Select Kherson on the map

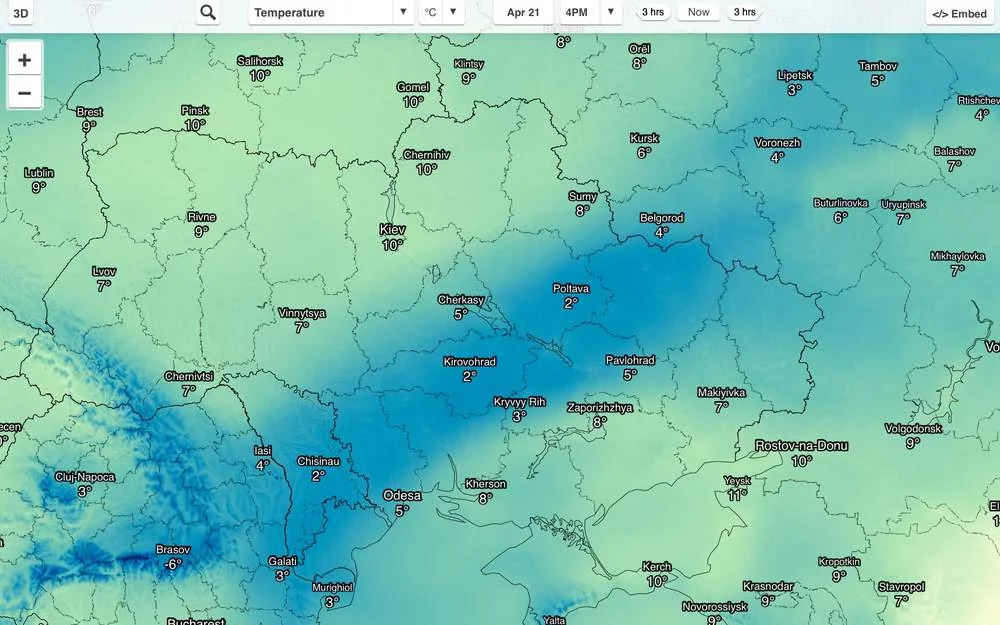pos(485,484)
